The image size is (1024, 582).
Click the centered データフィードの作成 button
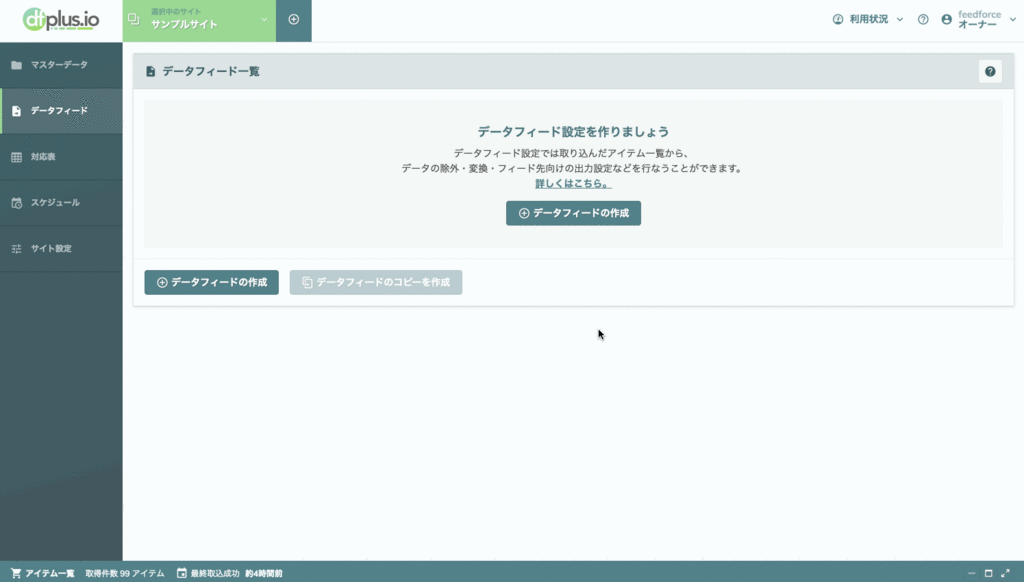tap(573, 213)
